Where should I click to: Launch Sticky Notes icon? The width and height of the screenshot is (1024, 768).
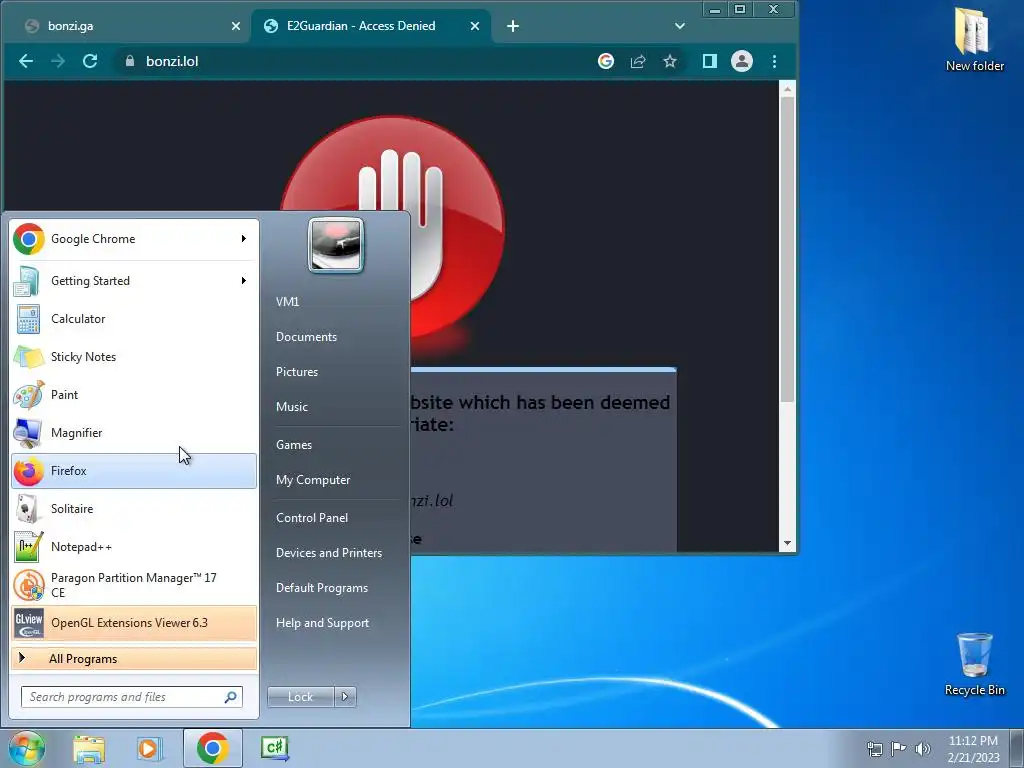[x=29, y=357]
